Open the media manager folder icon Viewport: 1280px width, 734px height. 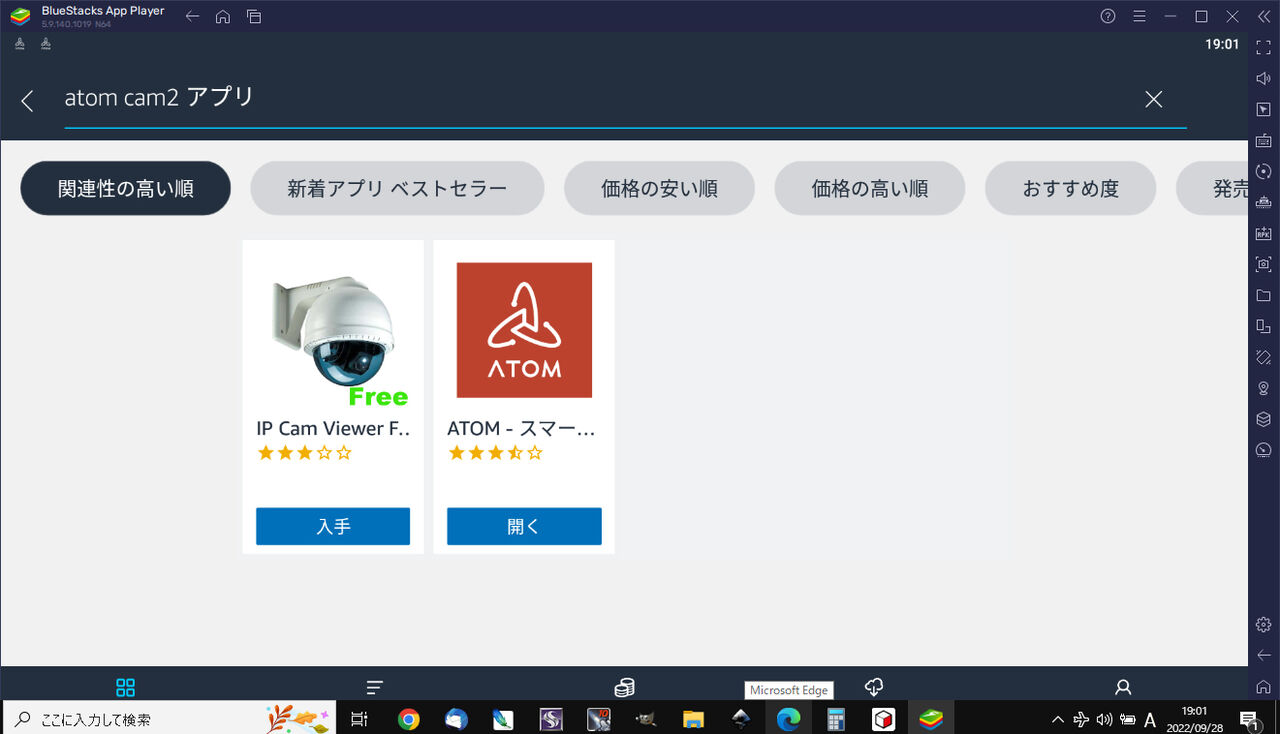tap(1262, 295)
